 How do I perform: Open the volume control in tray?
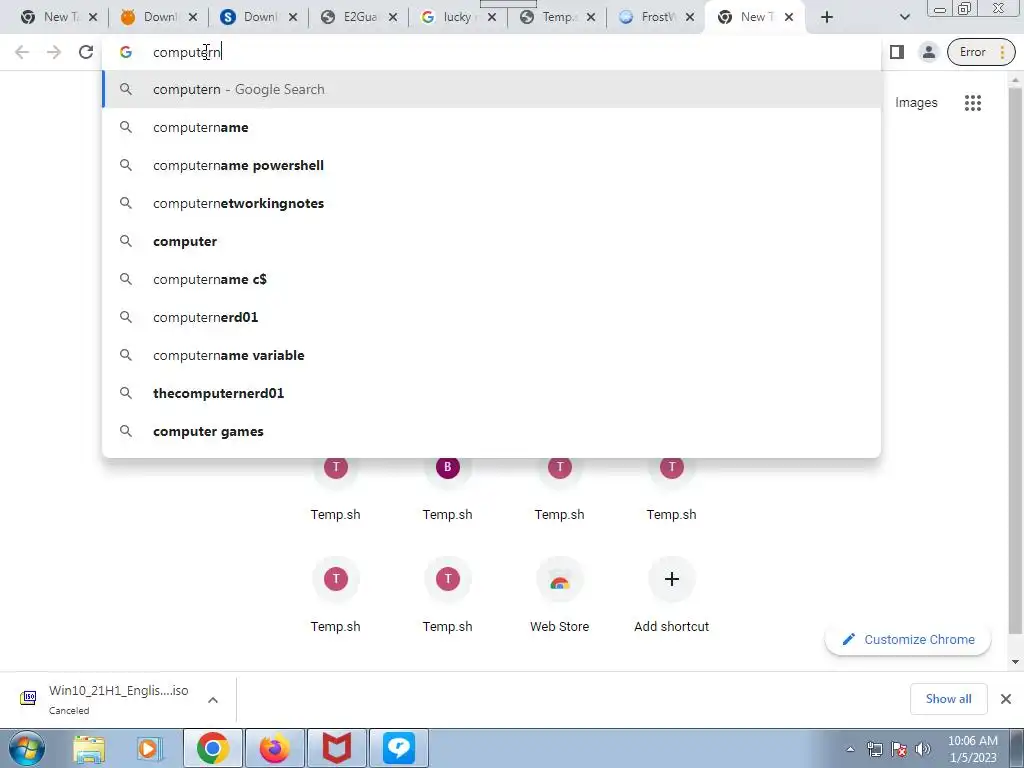click(923, 749)
